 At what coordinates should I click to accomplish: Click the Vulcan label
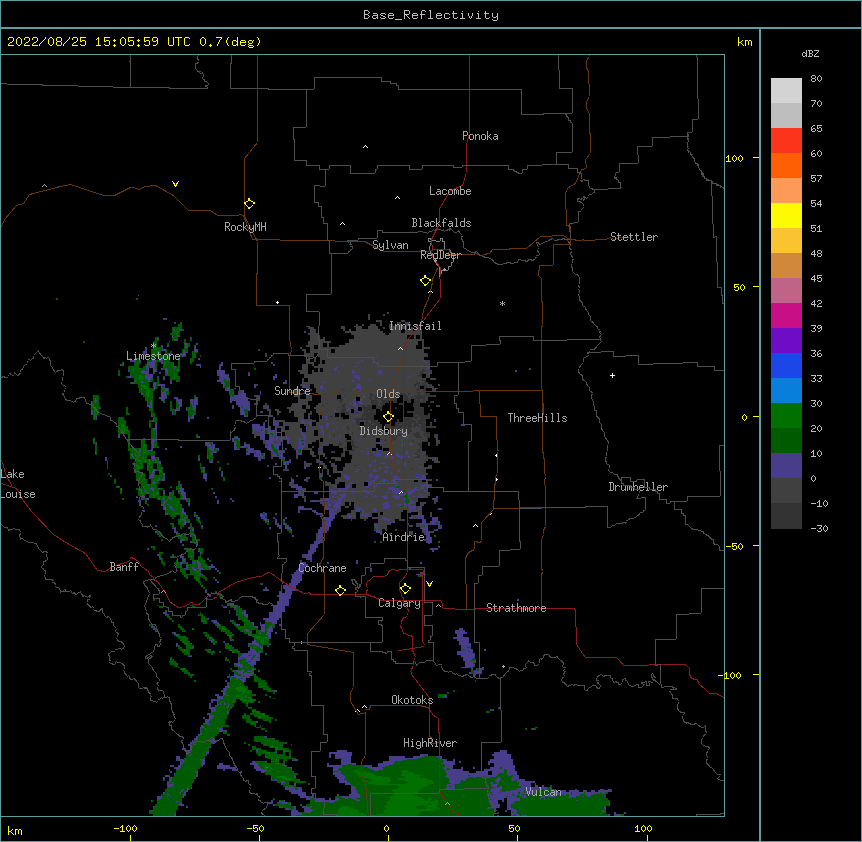pyautogui.click(x=543, y=792)
